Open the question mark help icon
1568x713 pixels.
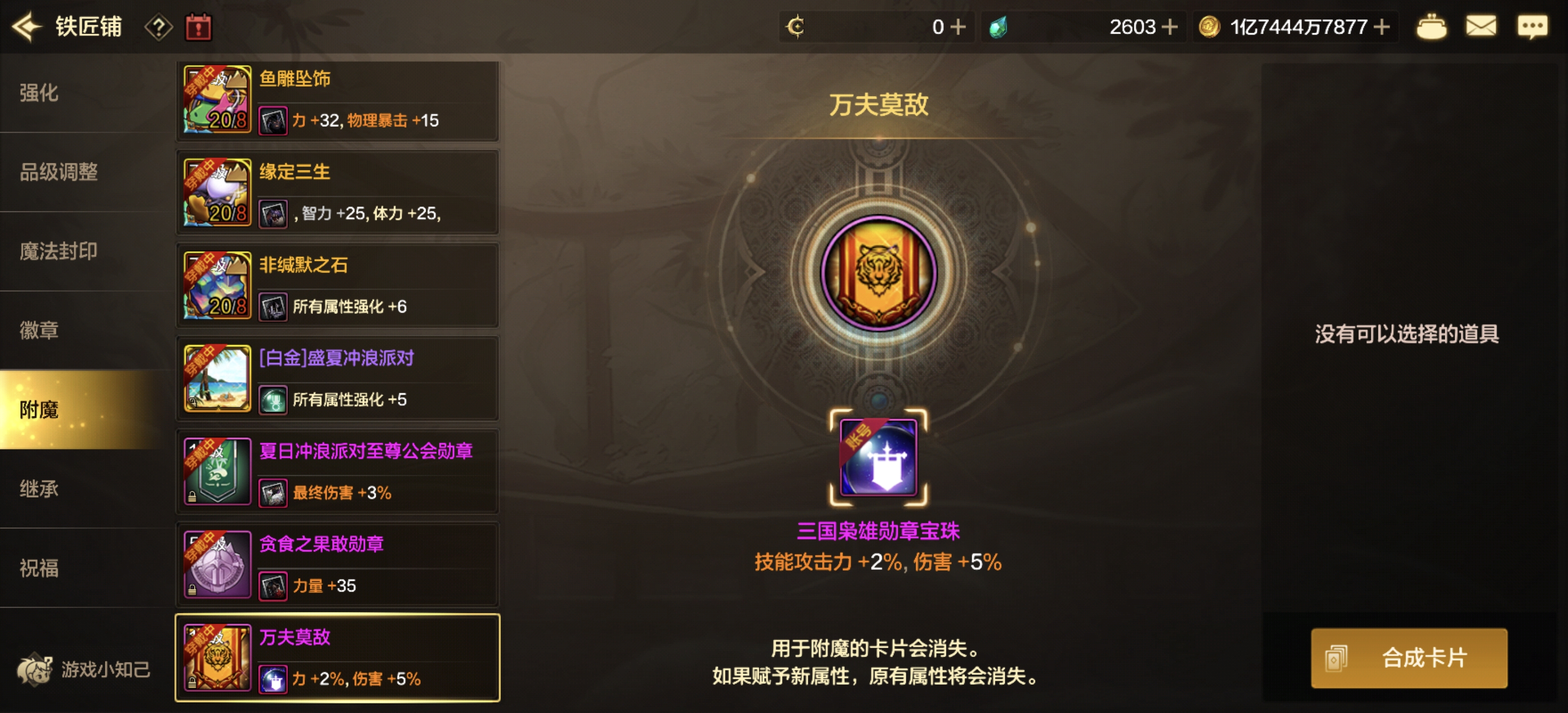(x=158, y=27)
